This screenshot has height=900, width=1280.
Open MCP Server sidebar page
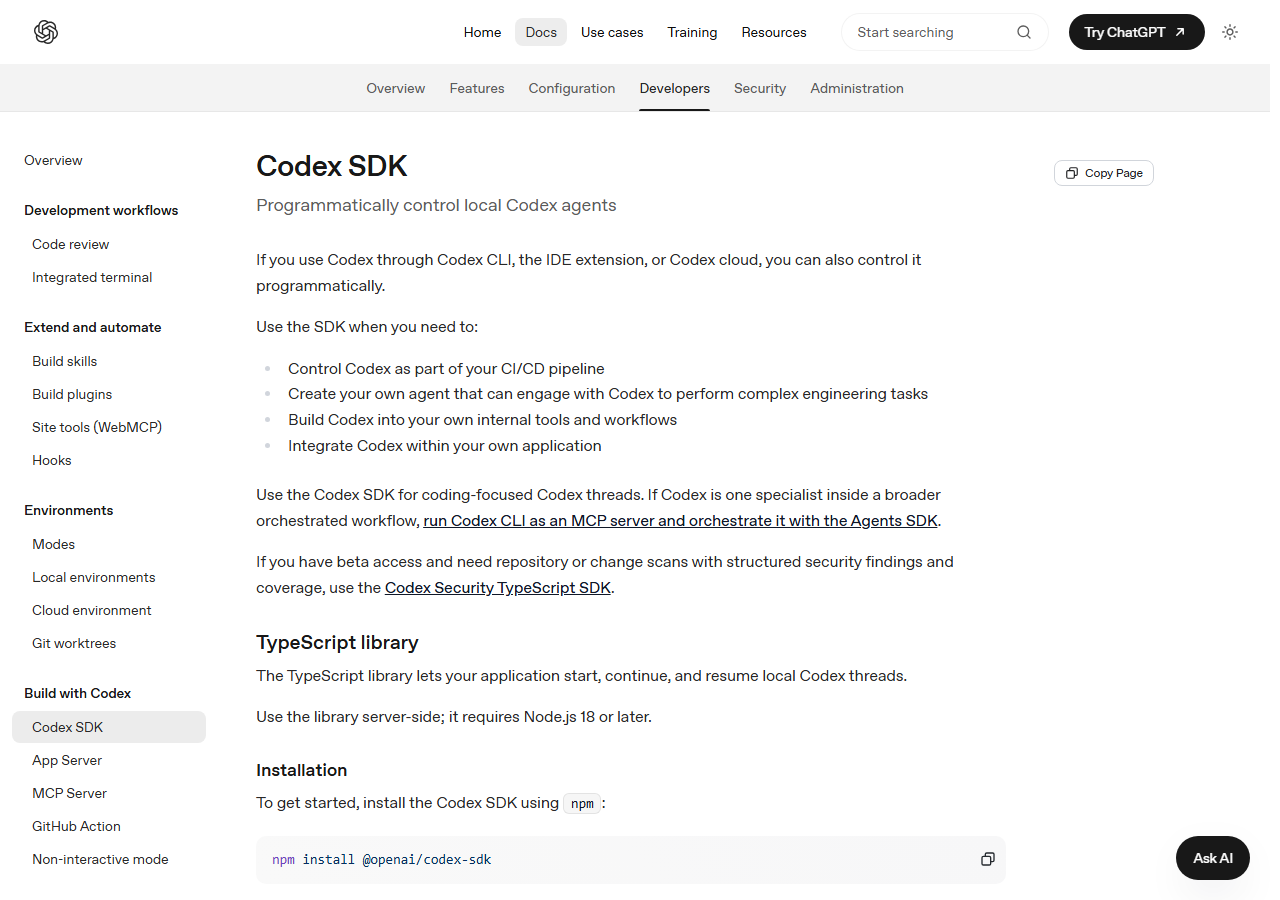[70, 793]
